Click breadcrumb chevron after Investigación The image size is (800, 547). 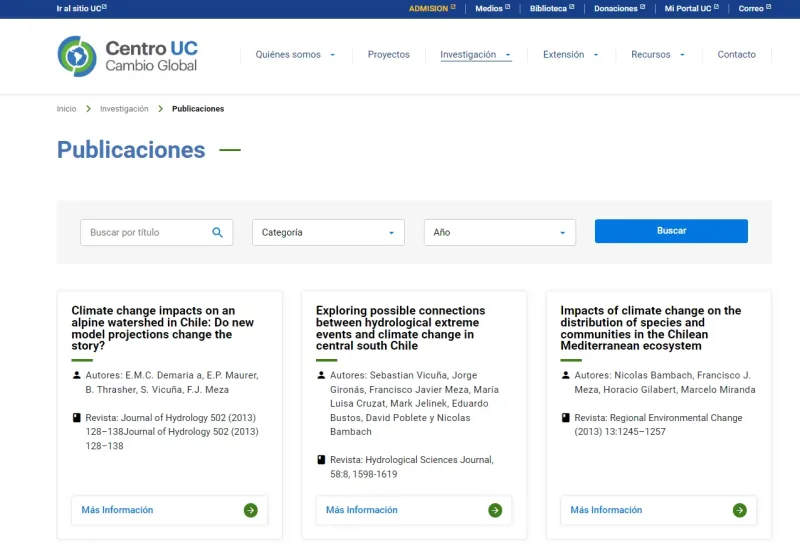click(160, 109)
